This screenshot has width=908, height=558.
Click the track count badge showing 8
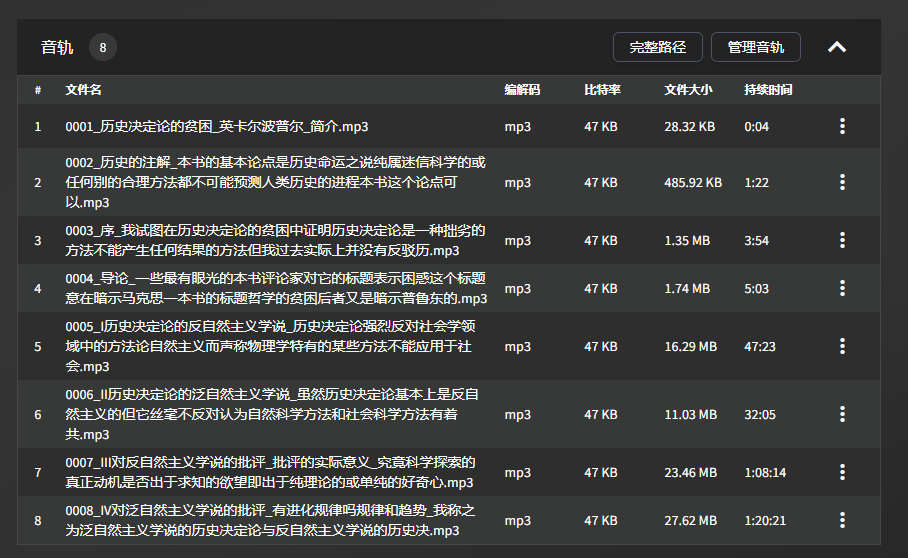tap(102, 47)
